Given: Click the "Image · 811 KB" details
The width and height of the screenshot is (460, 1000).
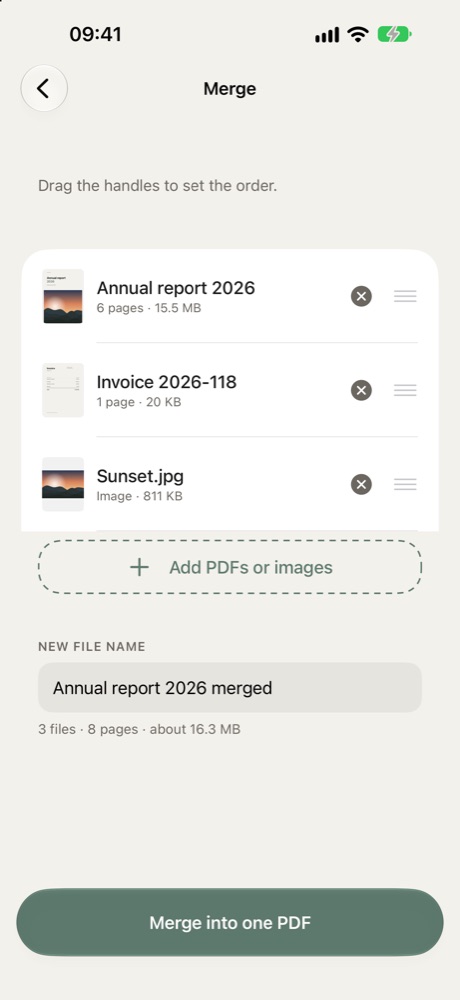Looking at the screenshot, I should click(x=139, y=496).
